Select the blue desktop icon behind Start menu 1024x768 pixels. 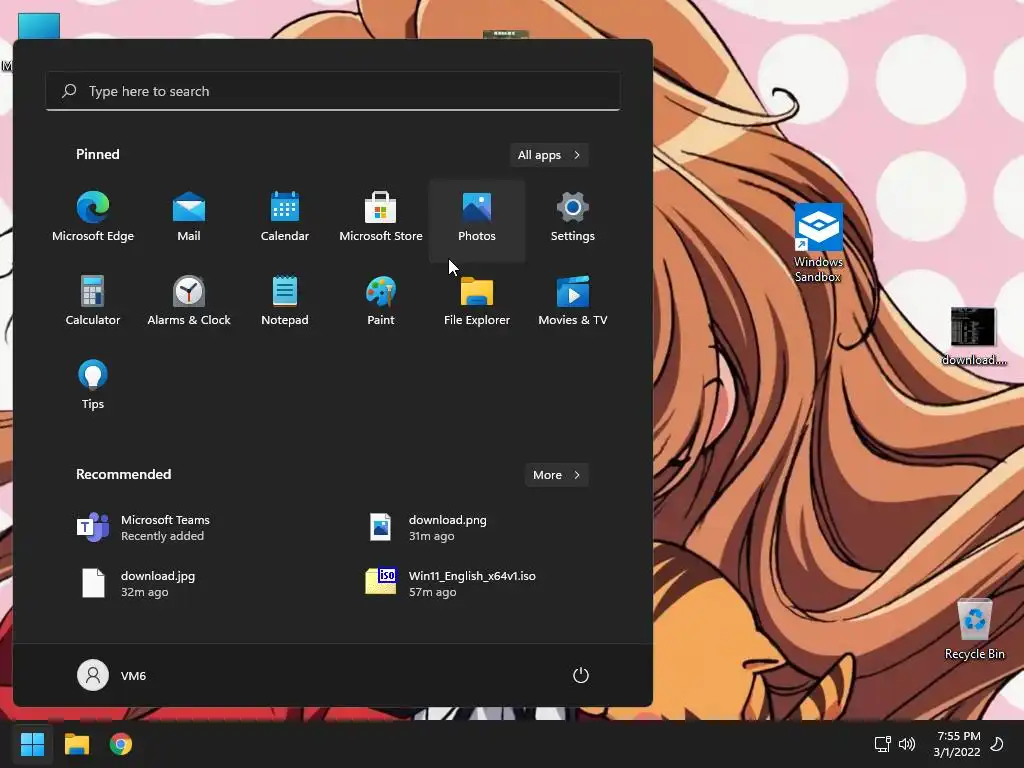coord(39,26)
